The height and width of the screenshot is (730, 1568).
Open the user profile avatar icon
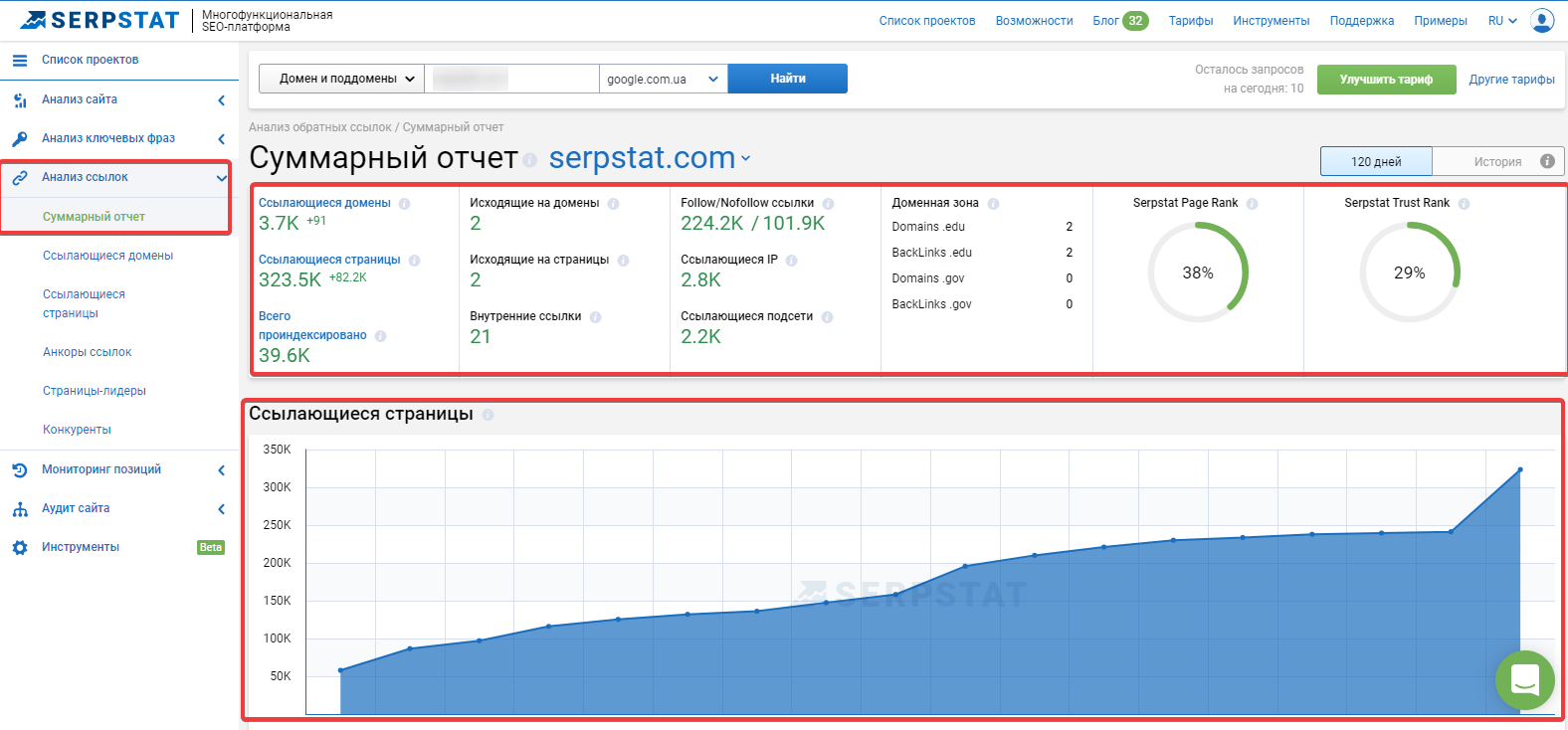[x=1542, y=20]
